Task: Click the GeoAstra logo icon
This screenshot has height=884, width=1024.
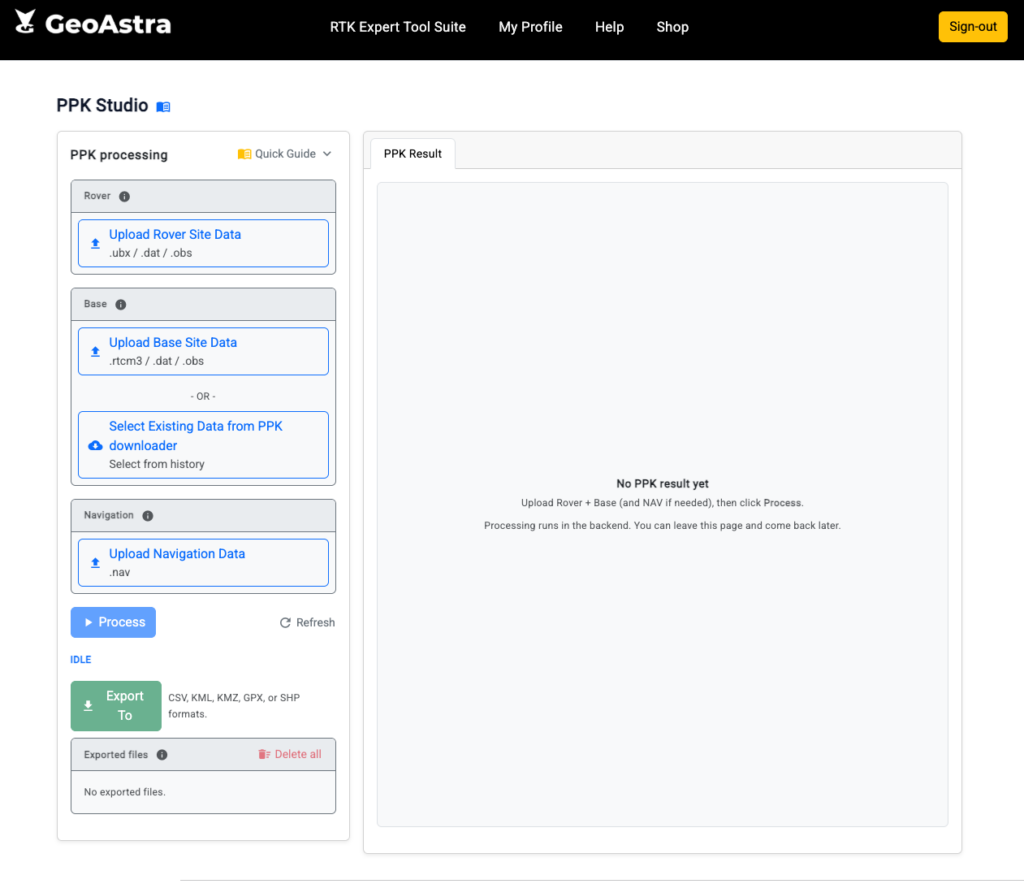Action: pos(26,22)
